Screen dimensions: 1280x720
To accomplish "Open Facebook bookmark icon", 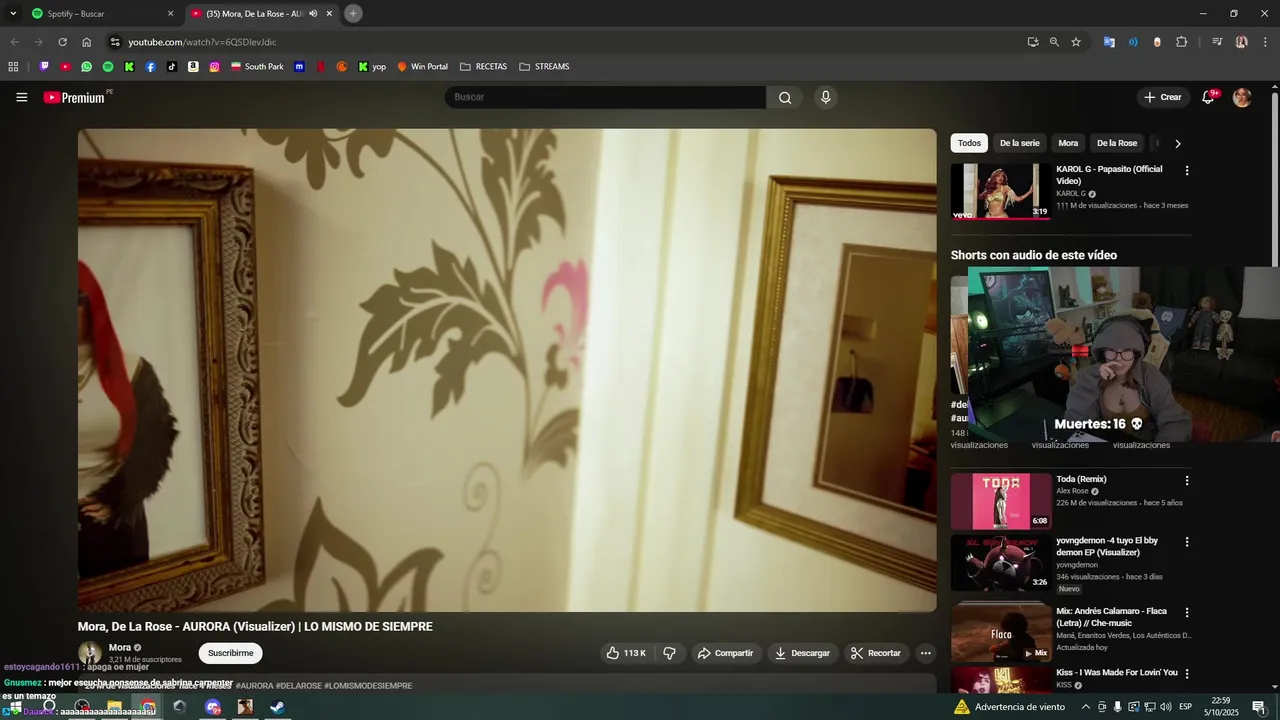I will click(151, 67).
